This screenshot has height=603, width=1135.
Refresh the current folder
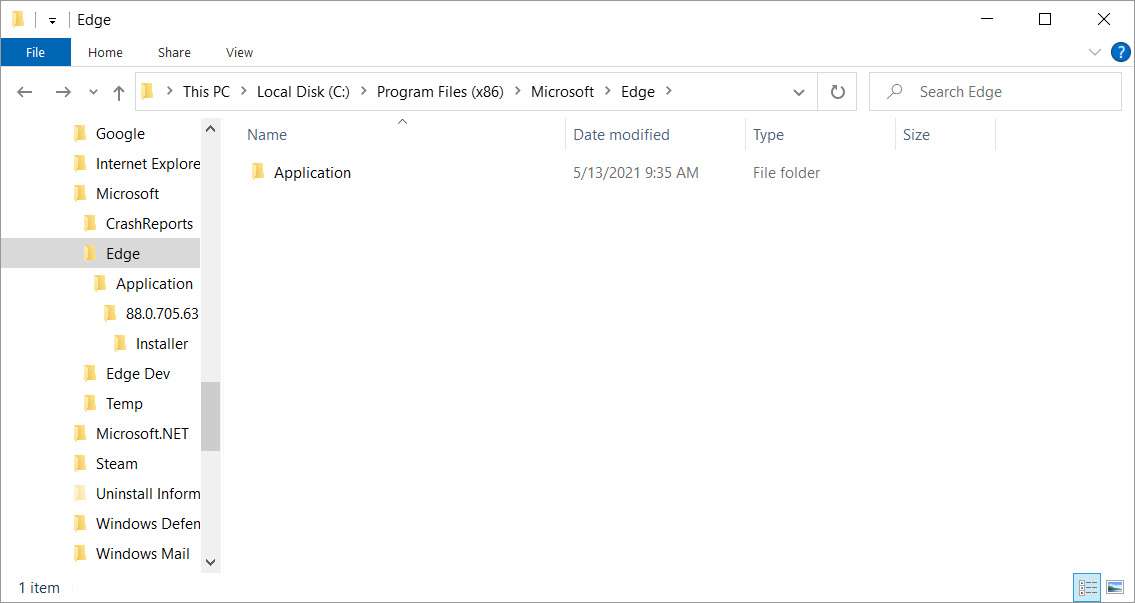click(837, 92)
